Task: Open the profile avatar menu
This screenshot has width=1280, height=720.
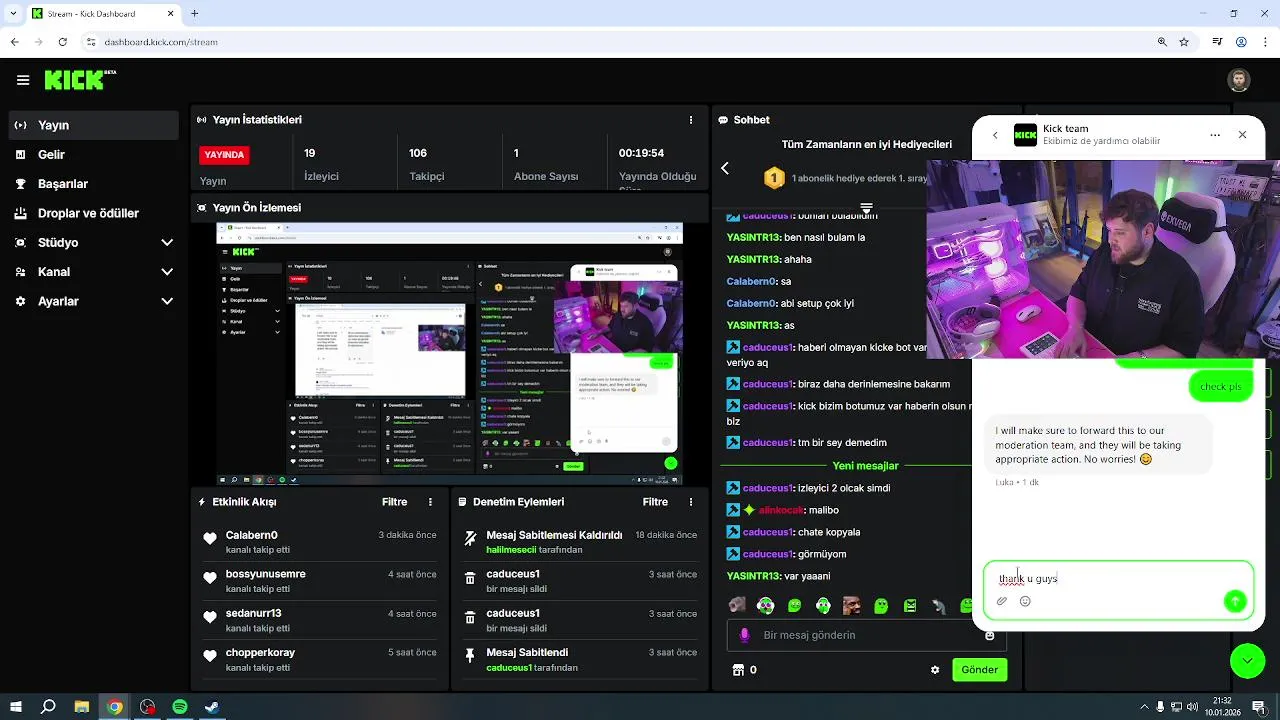Action: (1238, 80)
